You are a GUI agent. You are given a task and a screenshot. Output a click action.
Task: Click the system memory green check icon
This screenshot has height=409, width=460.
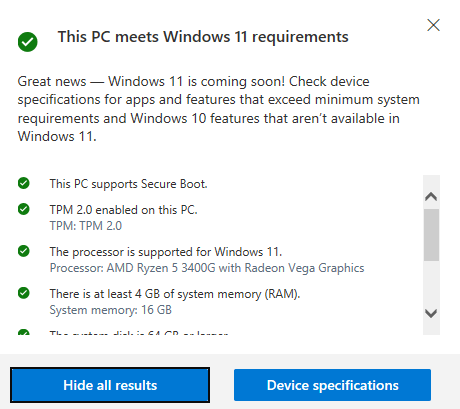(x=24, y=293)
